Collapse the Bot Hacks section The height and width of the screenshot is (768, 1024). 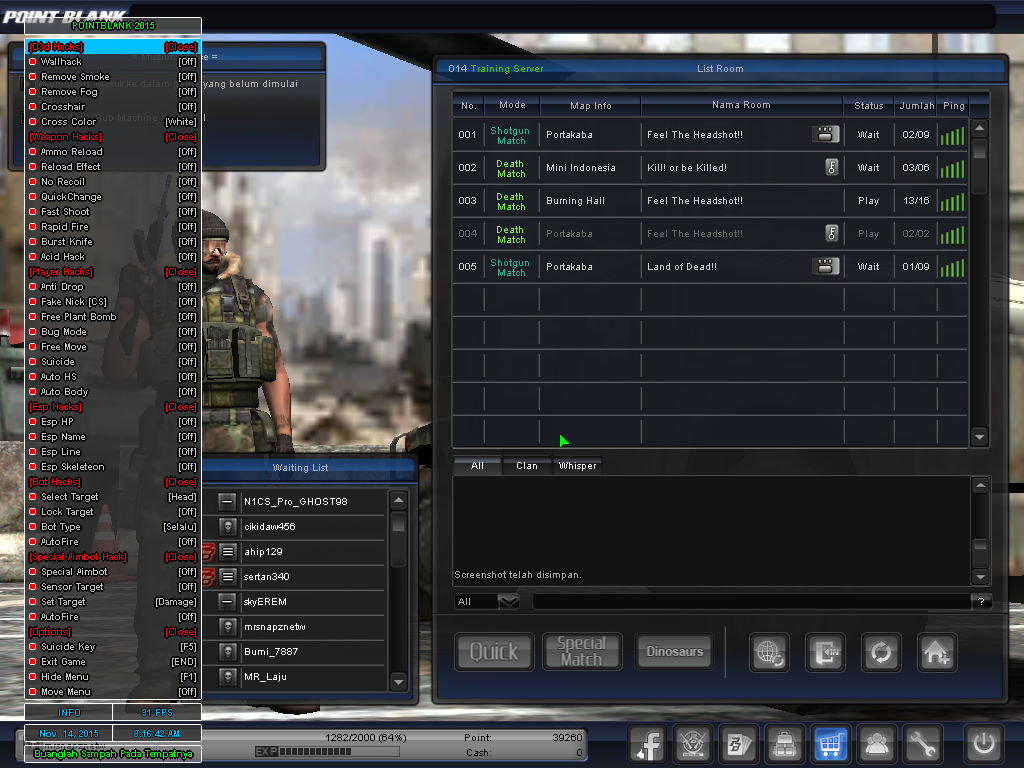[x=181, y=482]
